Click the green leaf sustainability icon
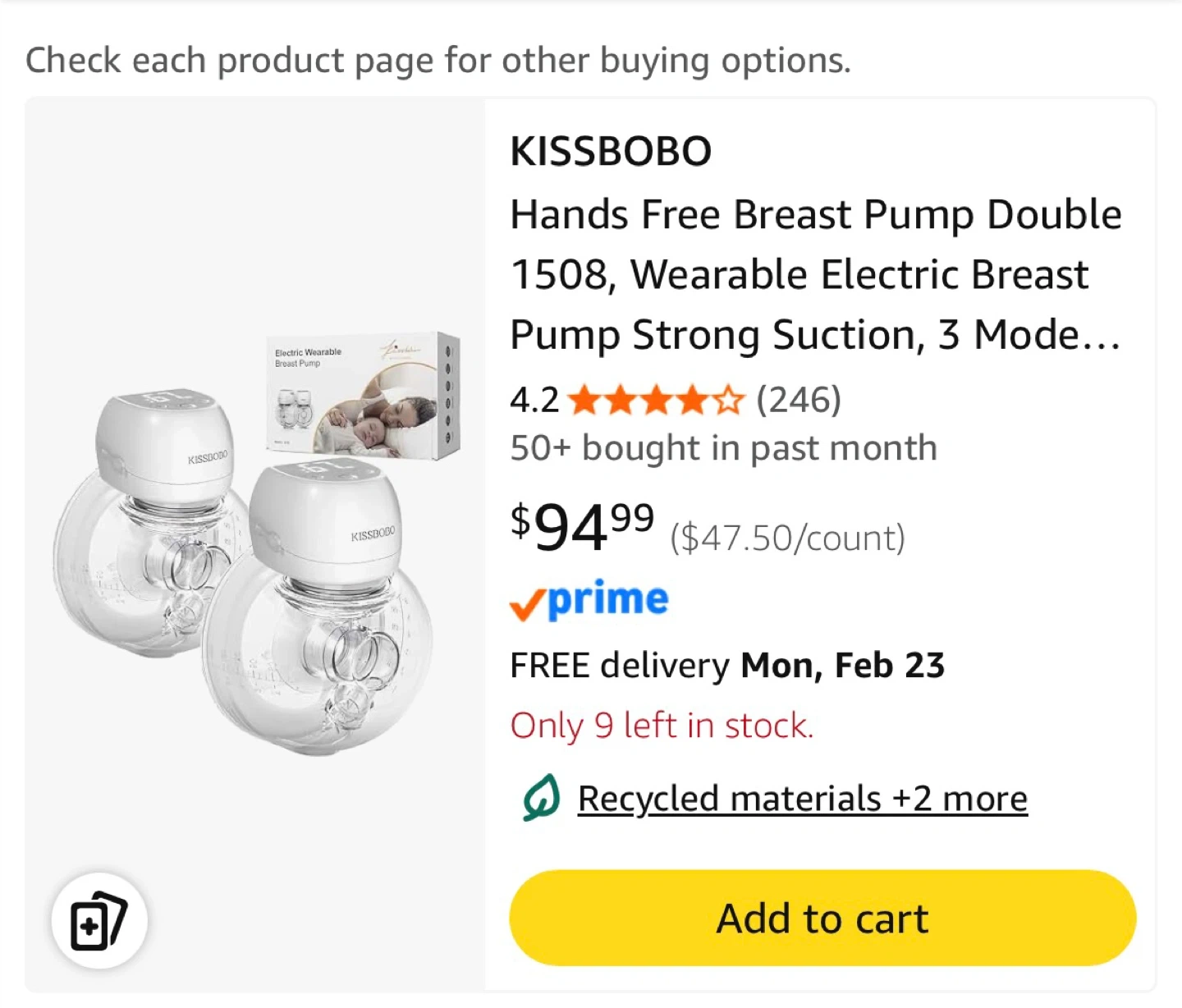Image resolution: width=1182 pixels, height=1008 pixels. click(541, 798)
